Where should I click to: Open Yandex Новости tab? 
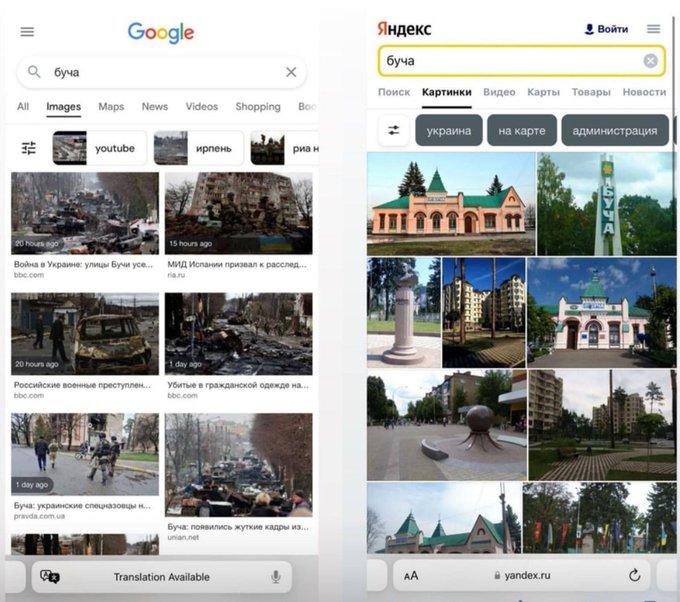[x=644, y=92]
